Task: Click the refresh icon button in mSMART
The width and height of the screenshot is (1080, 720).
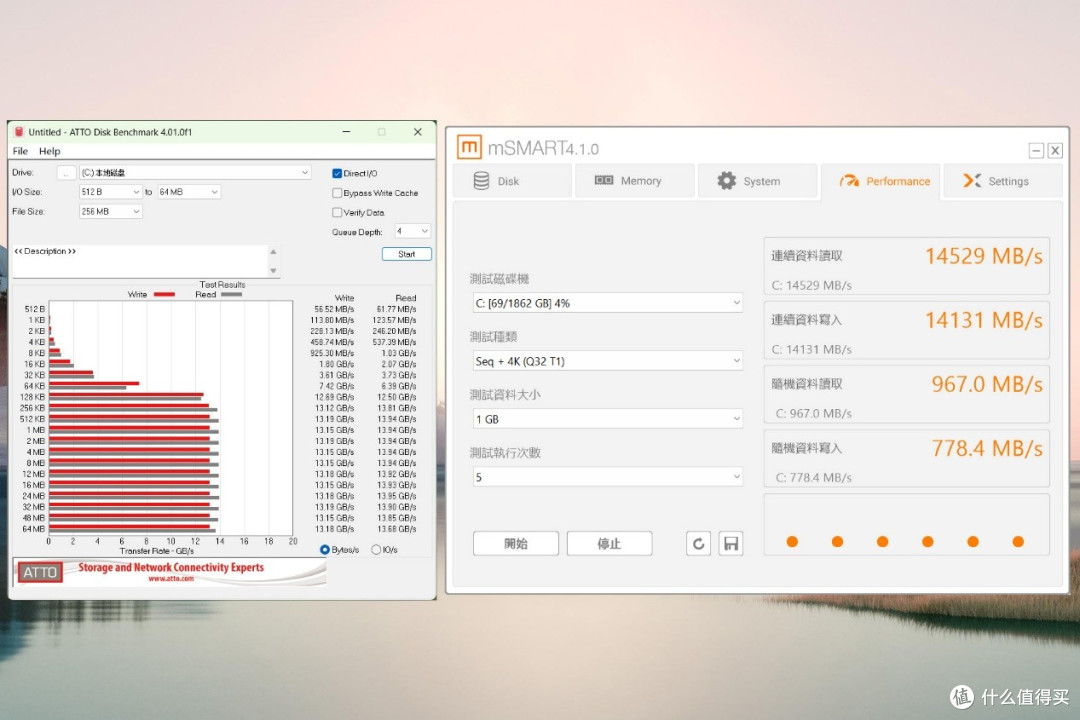Action: [x=698, y=544]
